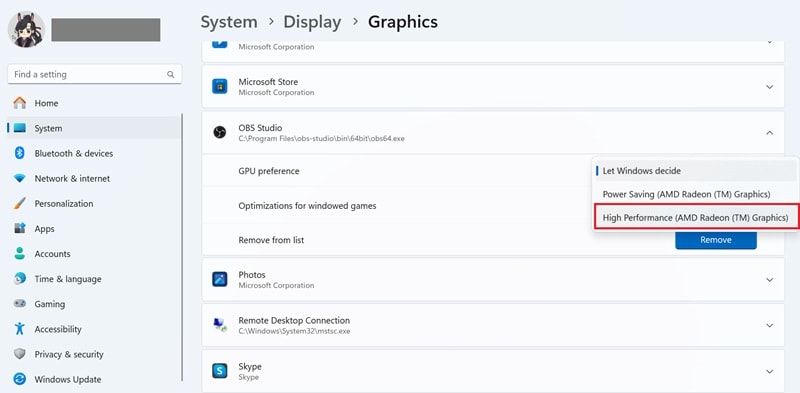Click the Apps icon in the sidebar

pyautogui.click(x=19, y=229)
